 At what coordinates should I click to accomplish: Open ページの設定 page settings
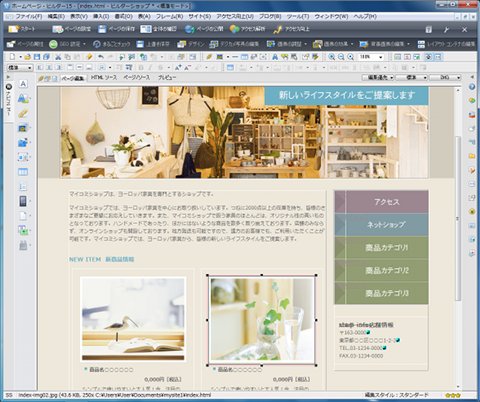[71, 29]
